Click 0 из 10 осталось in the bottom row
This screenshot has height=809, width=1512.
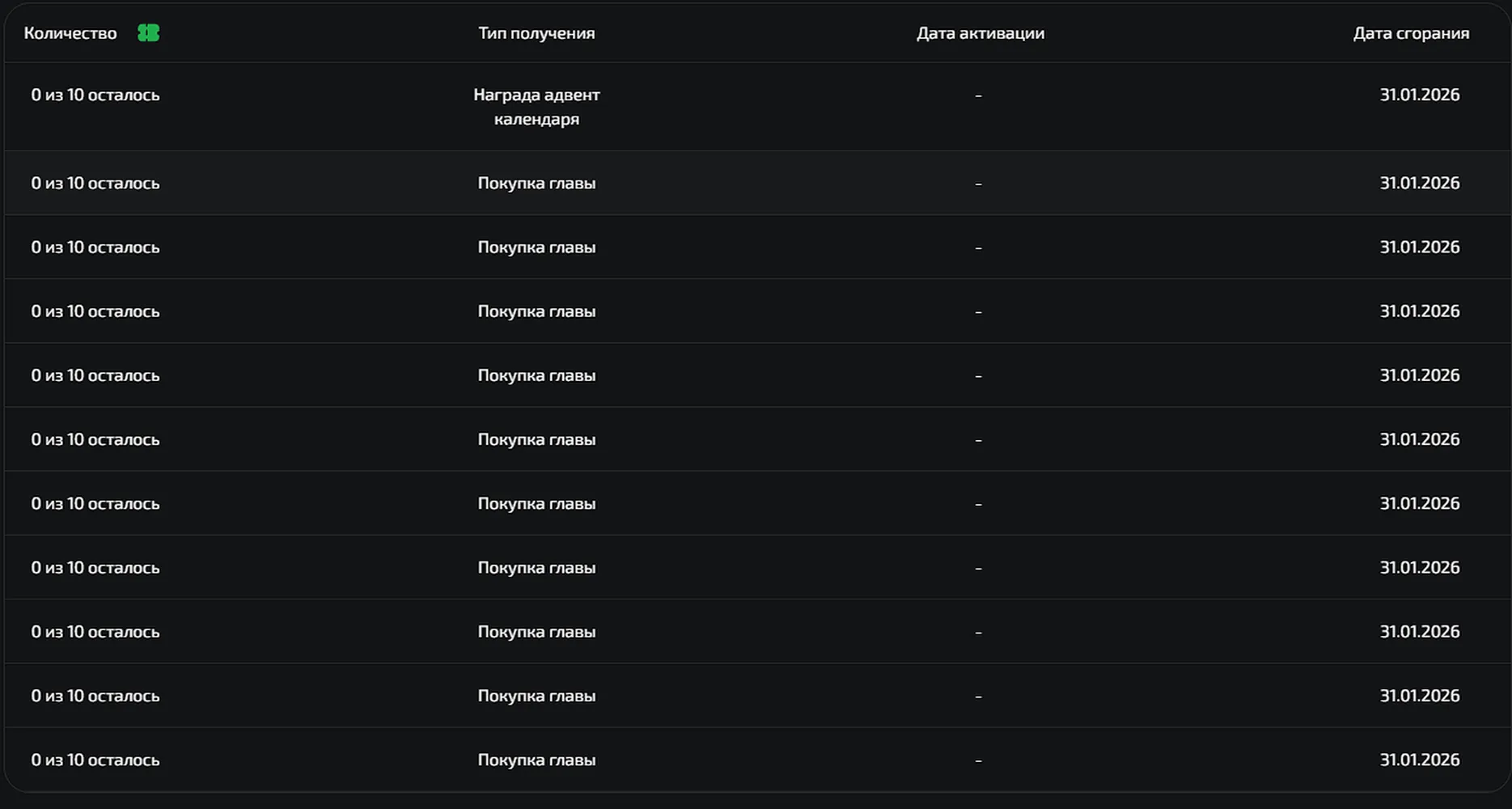click(95, 760)
